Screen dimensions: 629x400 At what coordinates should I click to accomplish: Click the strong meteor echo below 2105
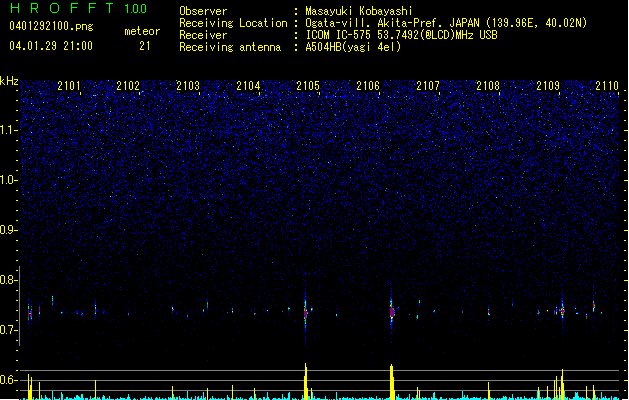click(306, 312)
